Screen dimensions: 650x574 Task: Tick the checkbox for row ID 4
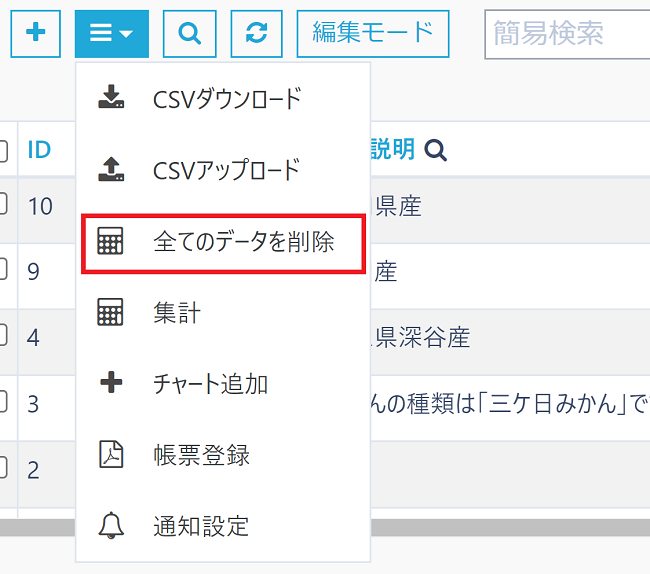coord(3,336)
